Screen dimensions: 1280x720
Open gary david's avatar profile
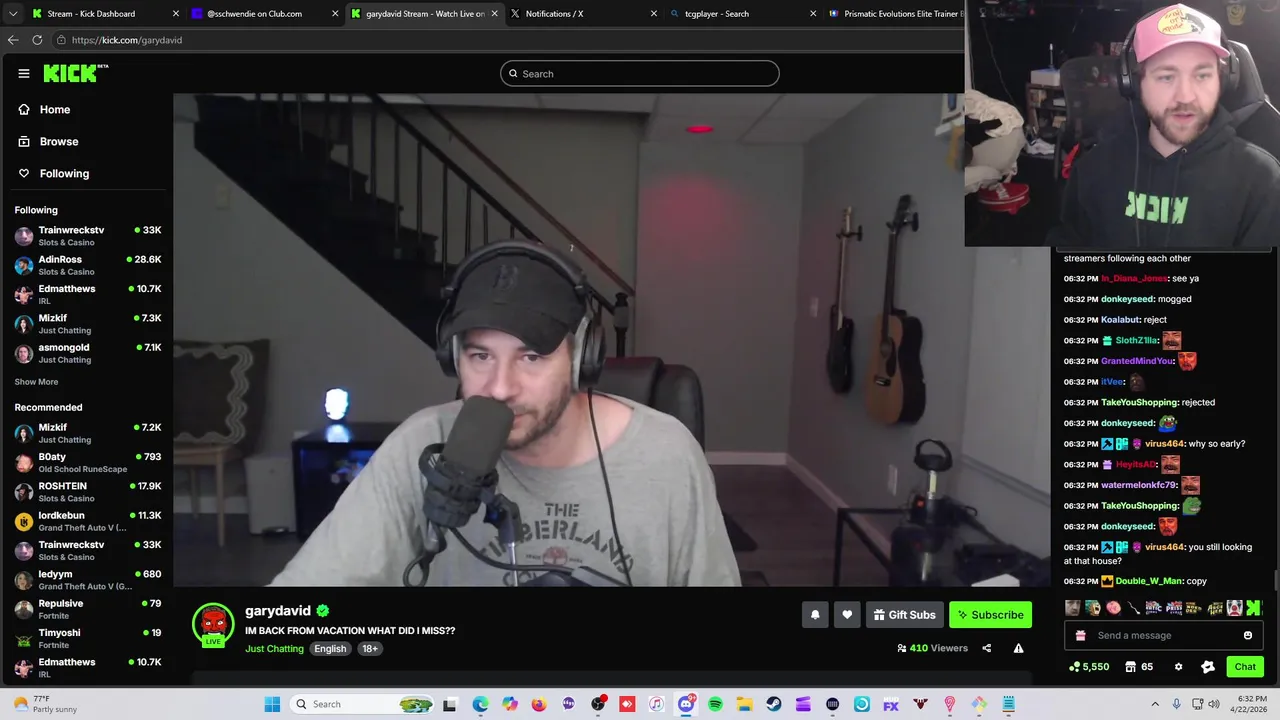213,625
